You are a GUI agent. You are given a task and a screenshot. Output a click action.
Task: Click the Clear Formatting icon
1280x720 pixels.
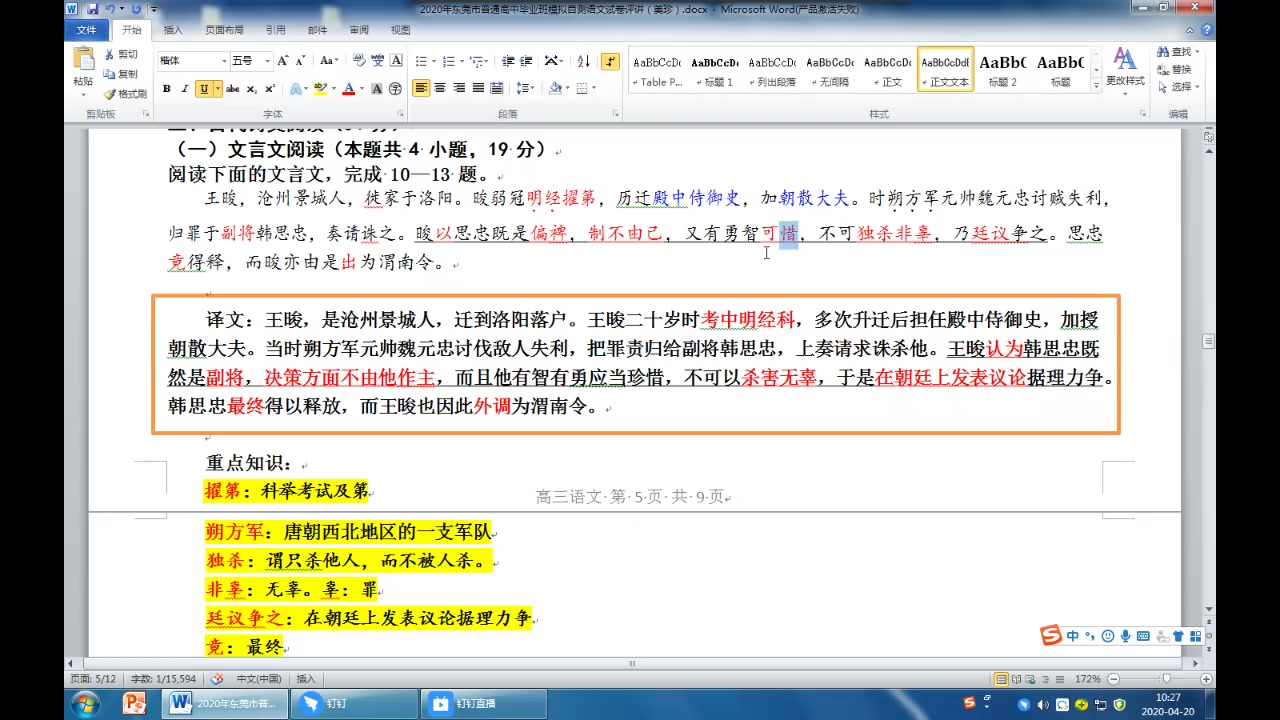coord(360,61)
